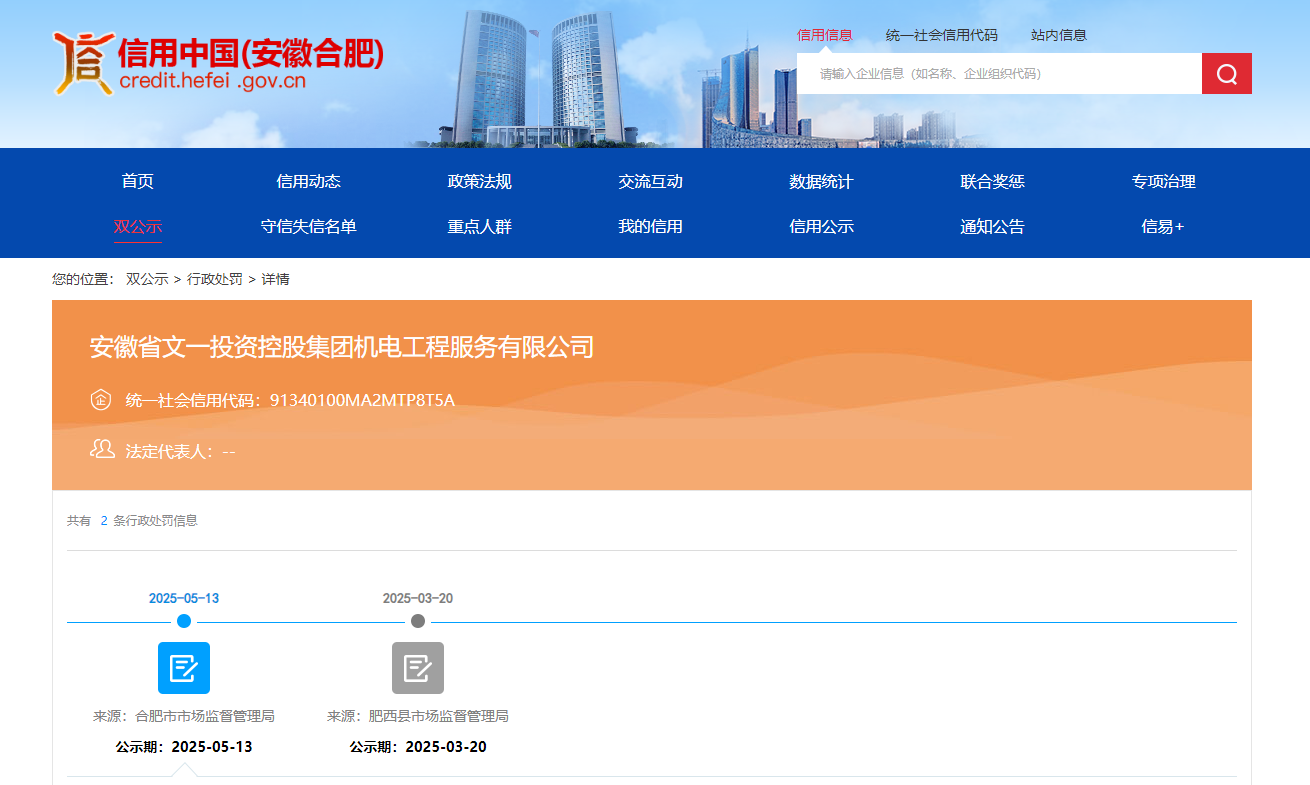The width and height of the screenshot is (1310, 785).
Task: Open the Credit China Hefei site logo
Action: [x=218, y=64]
